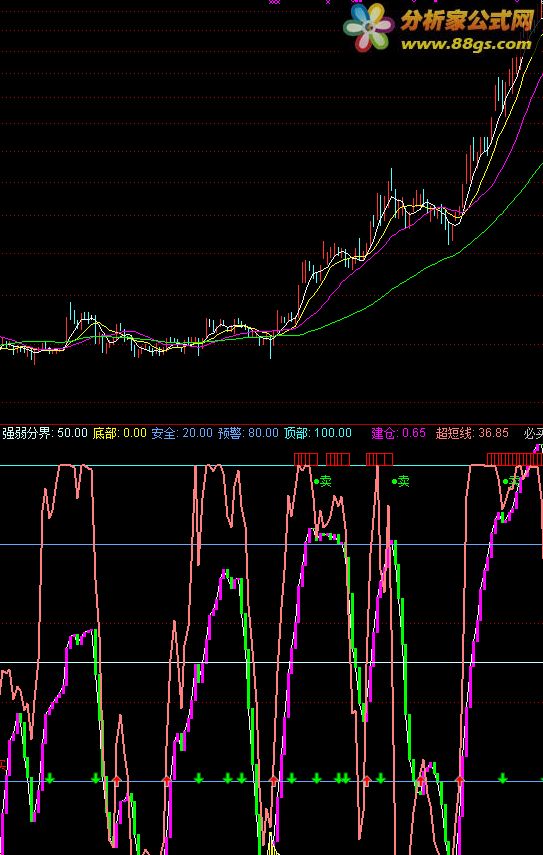Image resolution: width=543 pixels, height=855 pixels.
Task: Click the leftmost red top-signal block
Action: [306, 459]
